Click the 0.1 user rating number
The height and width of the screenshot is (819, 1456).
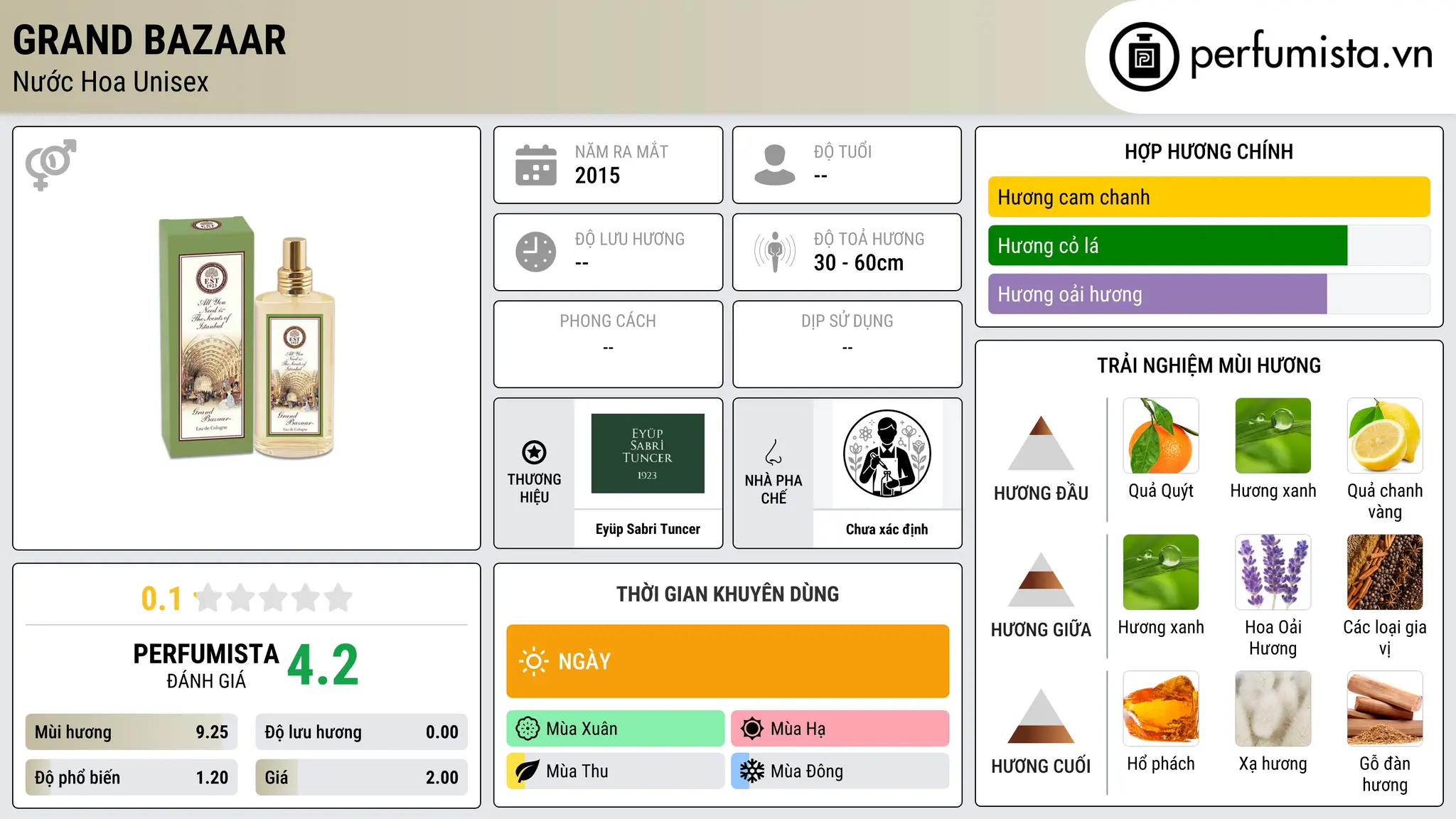click(x=161, y=599)
